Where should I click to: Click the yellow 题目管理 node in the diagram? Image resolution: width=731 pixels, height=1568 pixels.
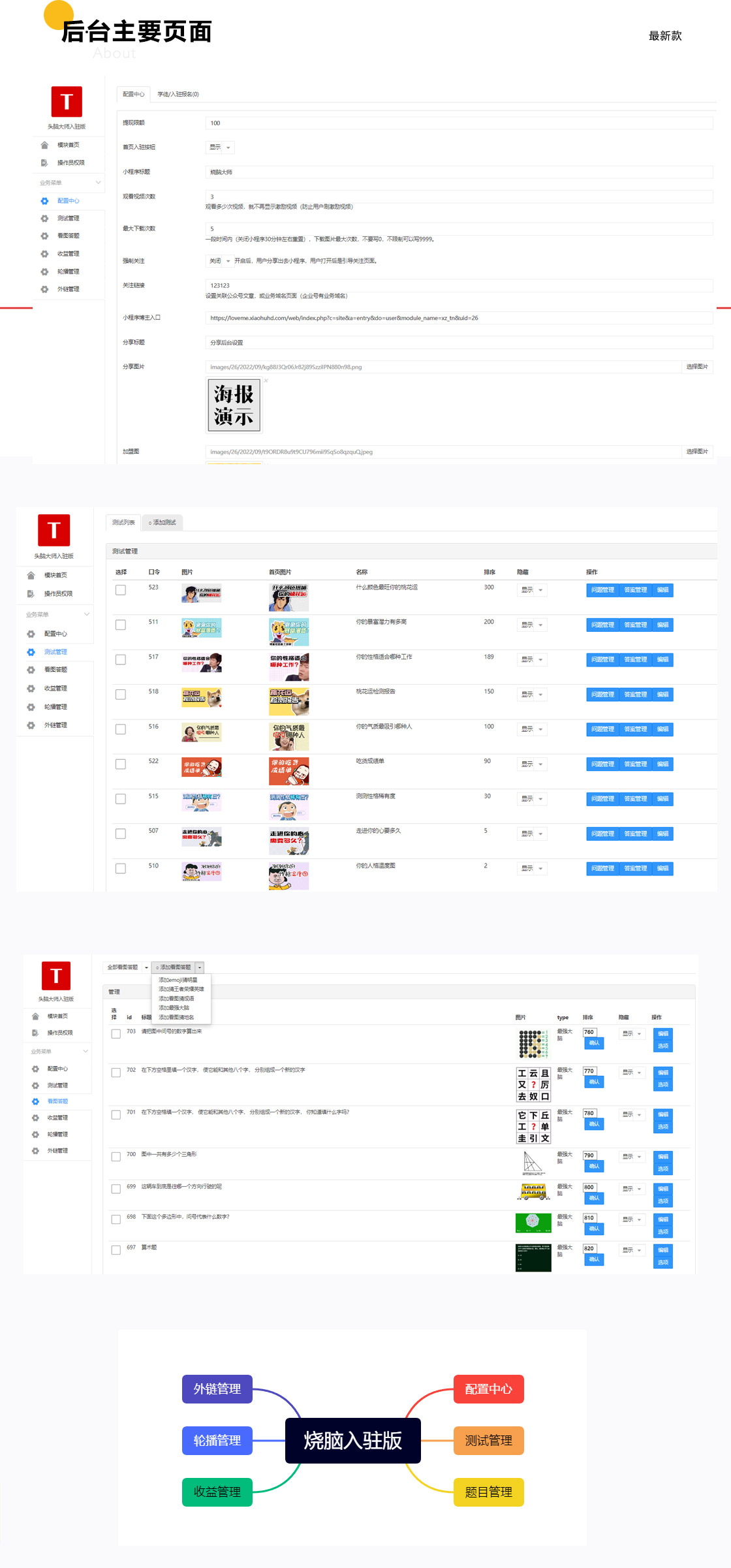tap(488, 1492)
